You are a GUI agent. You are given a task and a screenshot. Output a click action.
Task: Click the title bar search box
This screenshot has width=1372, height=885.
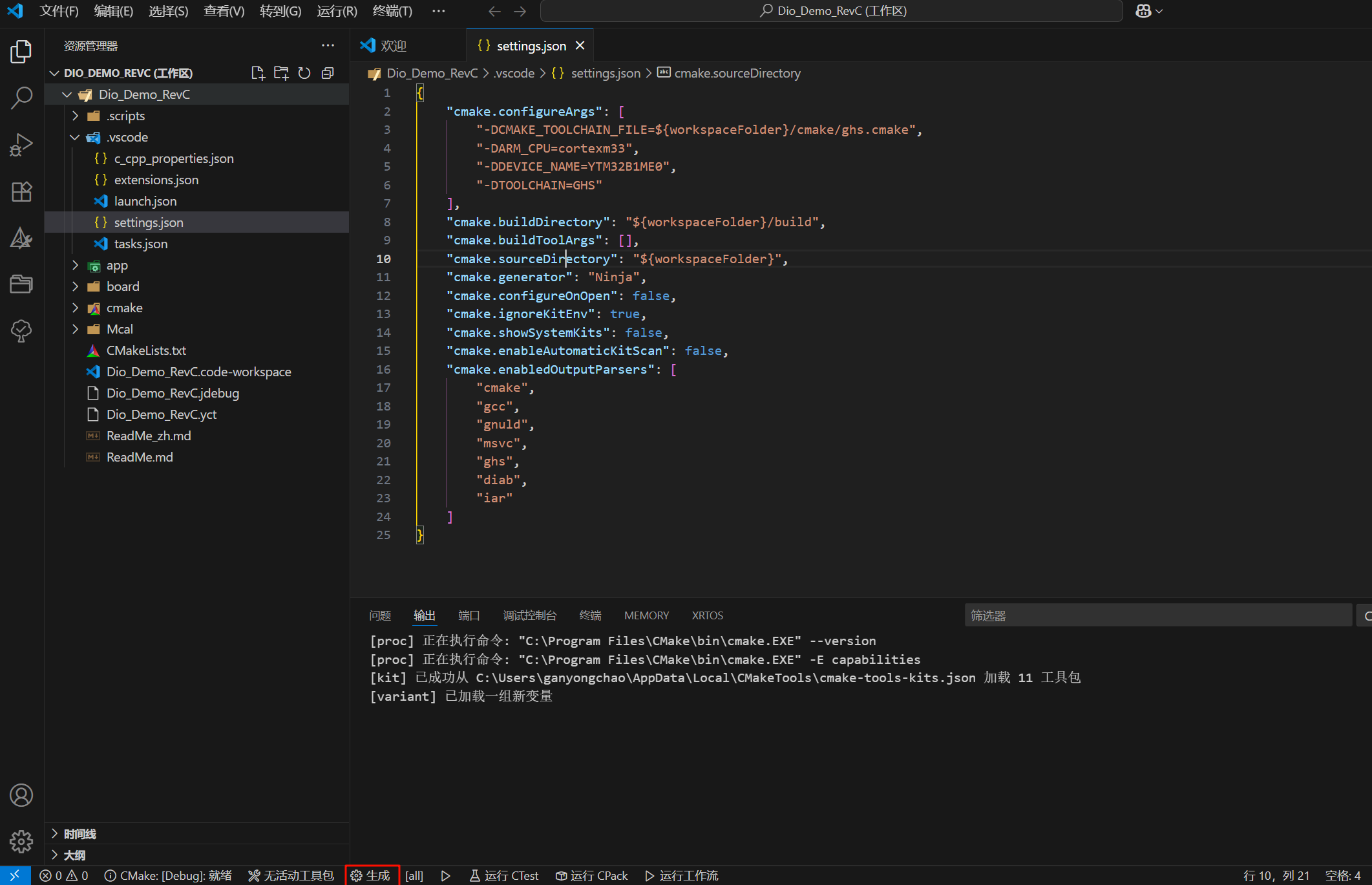[832, 11]
